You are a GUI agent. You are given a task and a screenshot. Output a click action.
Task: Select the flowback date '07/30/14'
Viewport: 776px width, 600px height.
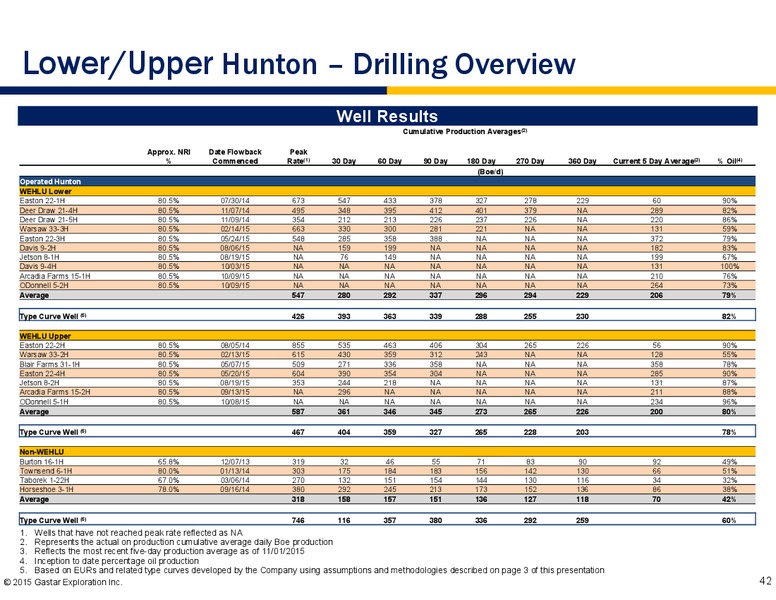pos(235,201)
